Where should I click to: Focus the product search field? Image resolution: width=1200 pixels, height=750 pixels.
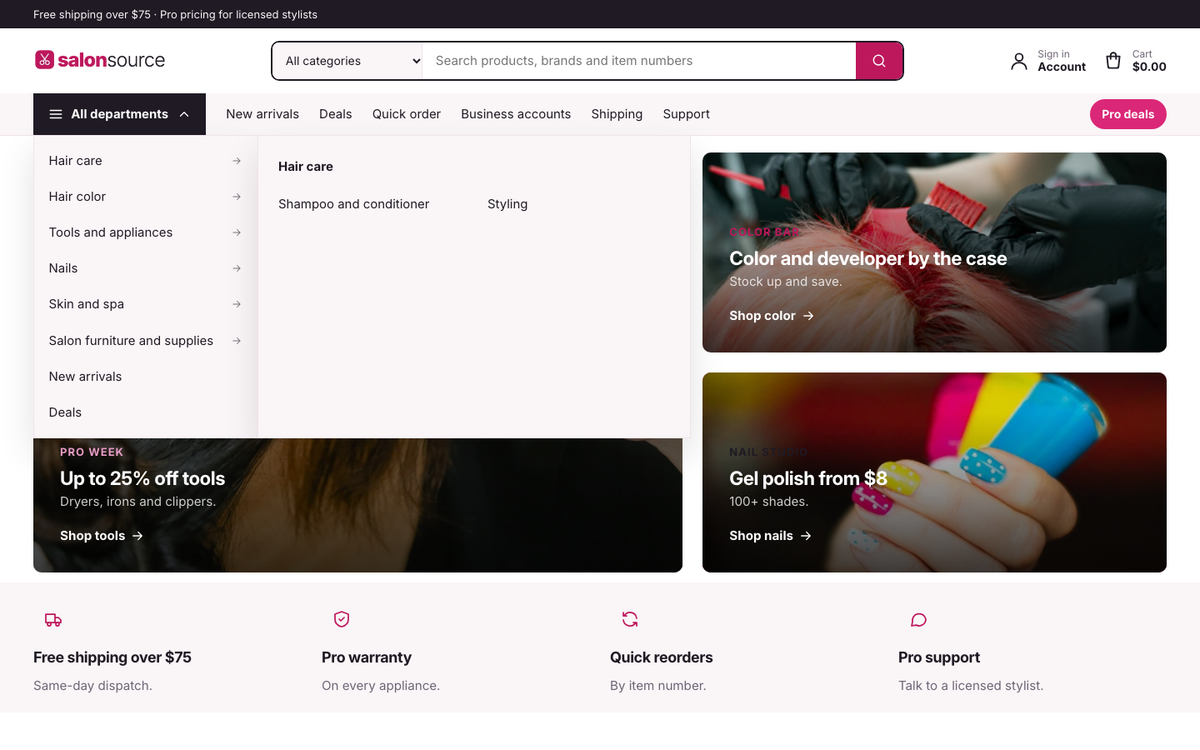(x=640, y=61)
